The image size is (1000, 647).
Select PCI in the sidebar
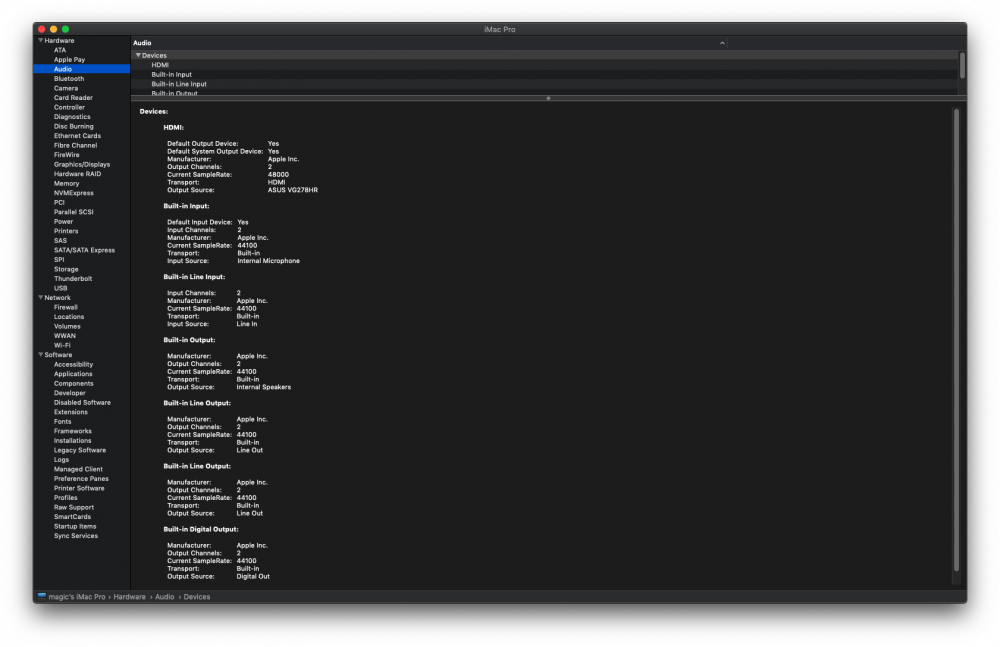[59, 202]
